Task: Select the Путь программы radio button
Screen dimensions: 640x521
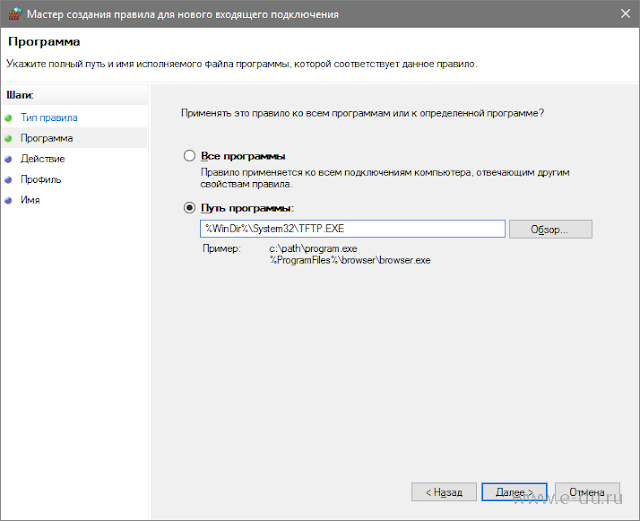Action: [189, 208]
